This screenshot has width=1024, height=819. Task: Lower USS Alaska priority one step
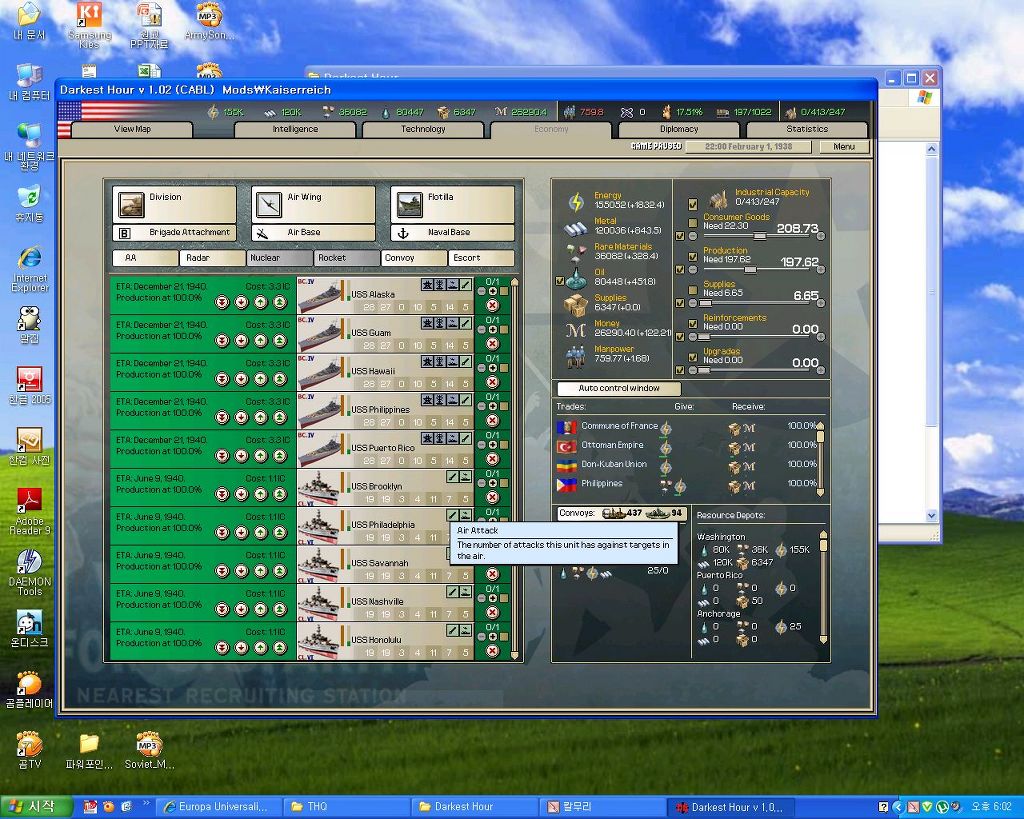pyautogui.click(x=242, y=302)
